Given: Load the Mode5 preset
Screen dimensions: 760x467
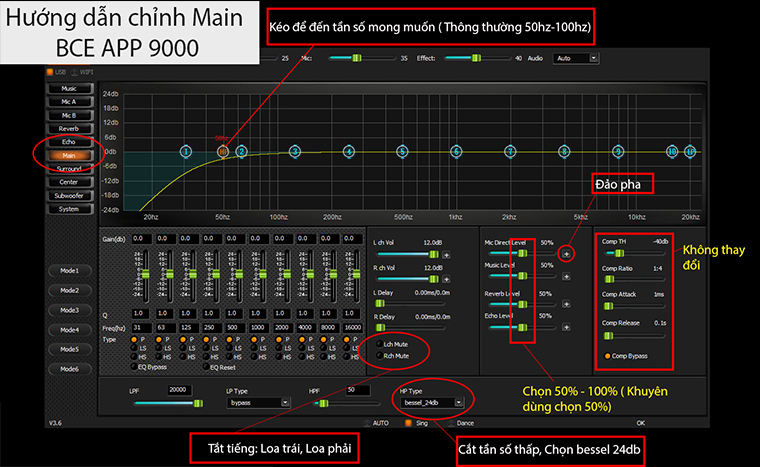Looking at the screenshot, I should click(x=69, y=349).
